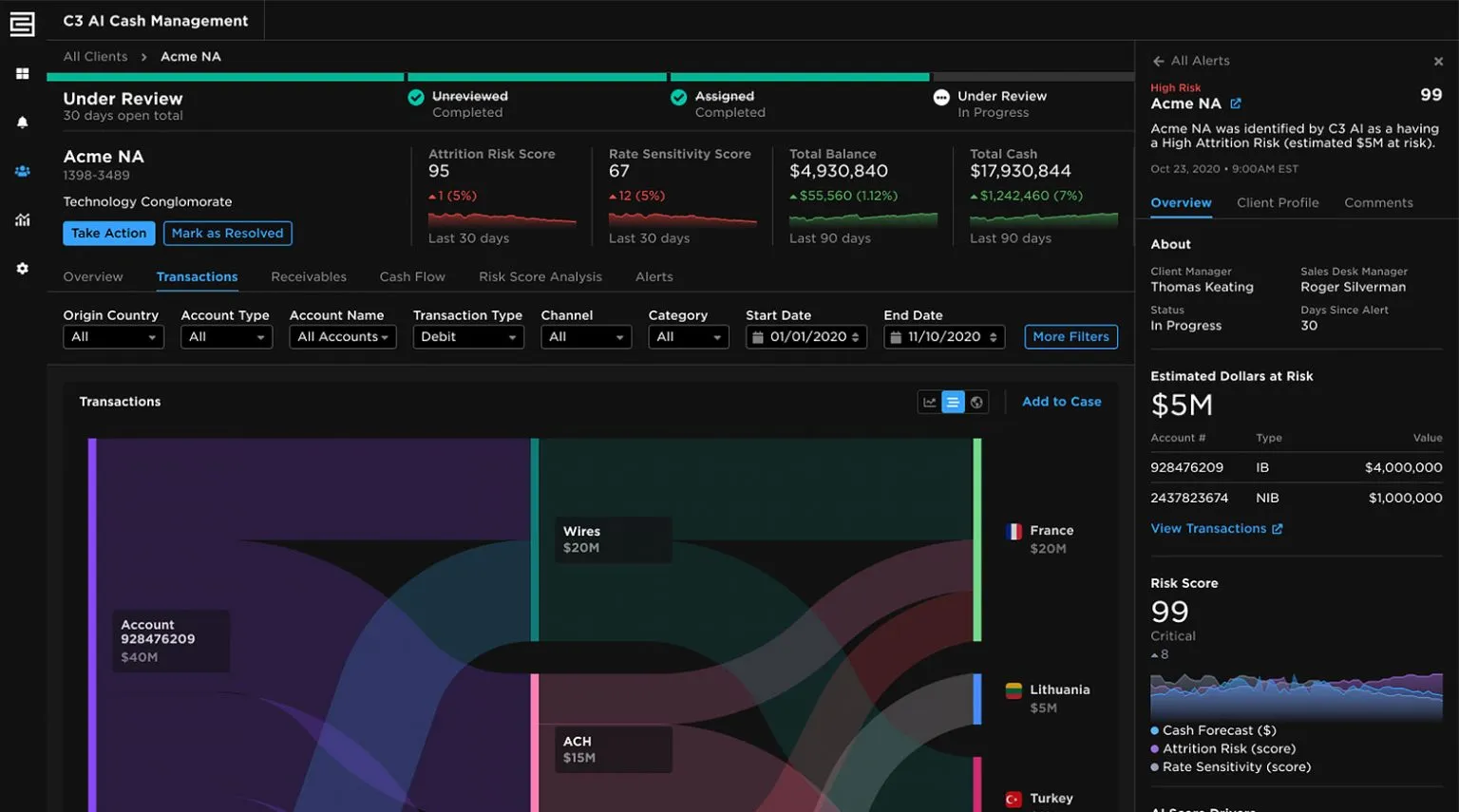
Task: Click the All Alerts back link
Action: coord(1201,61)
